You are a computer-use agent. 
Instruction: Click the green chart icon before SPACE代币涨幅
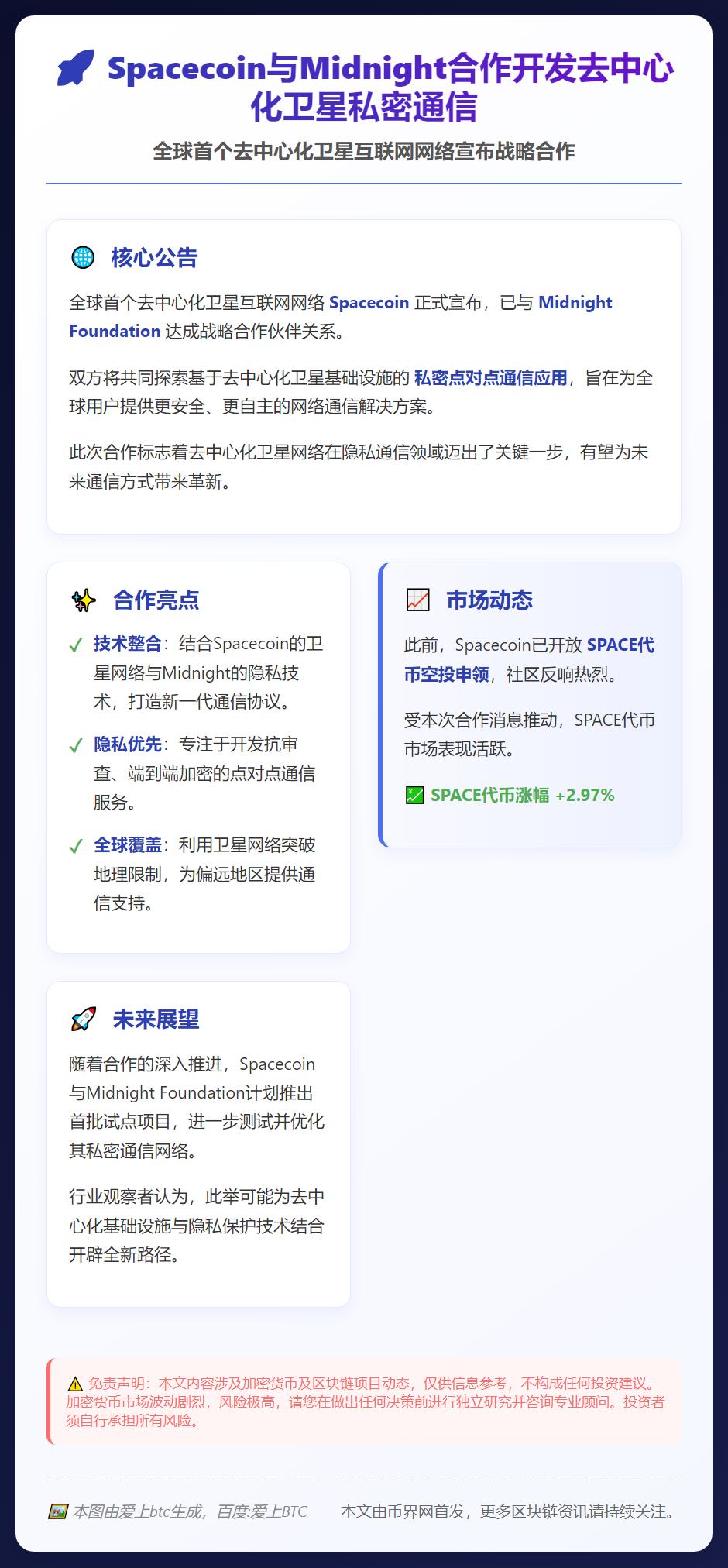pyautogui.click(x=415, y=796)
